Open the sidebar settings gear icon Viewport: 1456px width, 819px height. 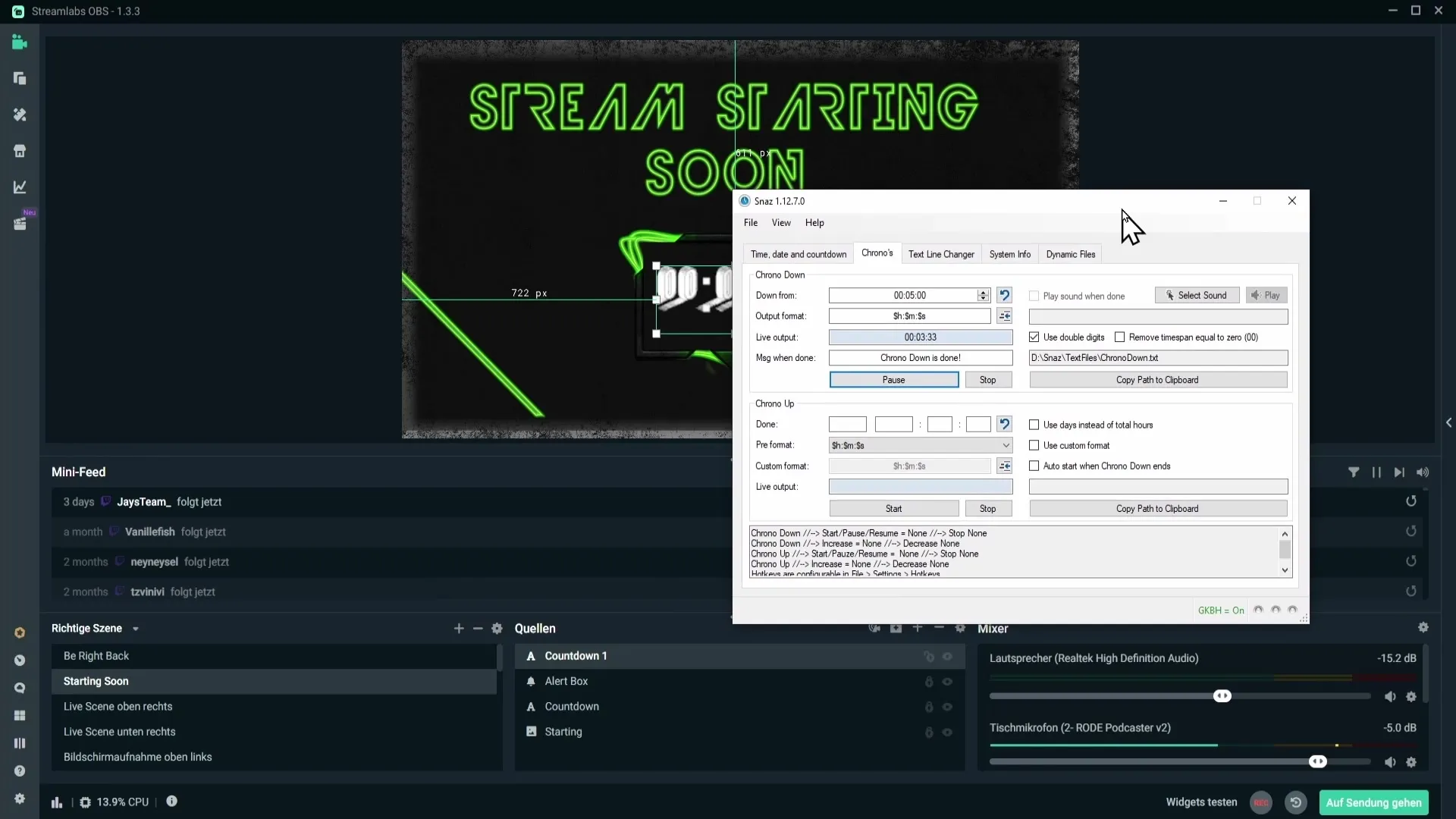pyautogui.click(x=20, y=799)
